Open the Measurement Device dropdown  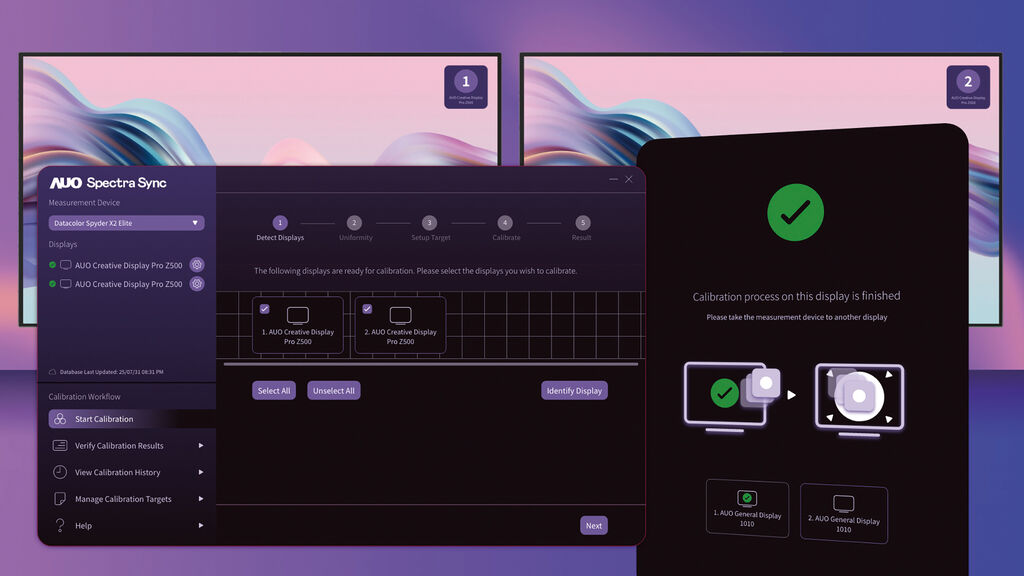pyautogui.click(x=127, y=223)
